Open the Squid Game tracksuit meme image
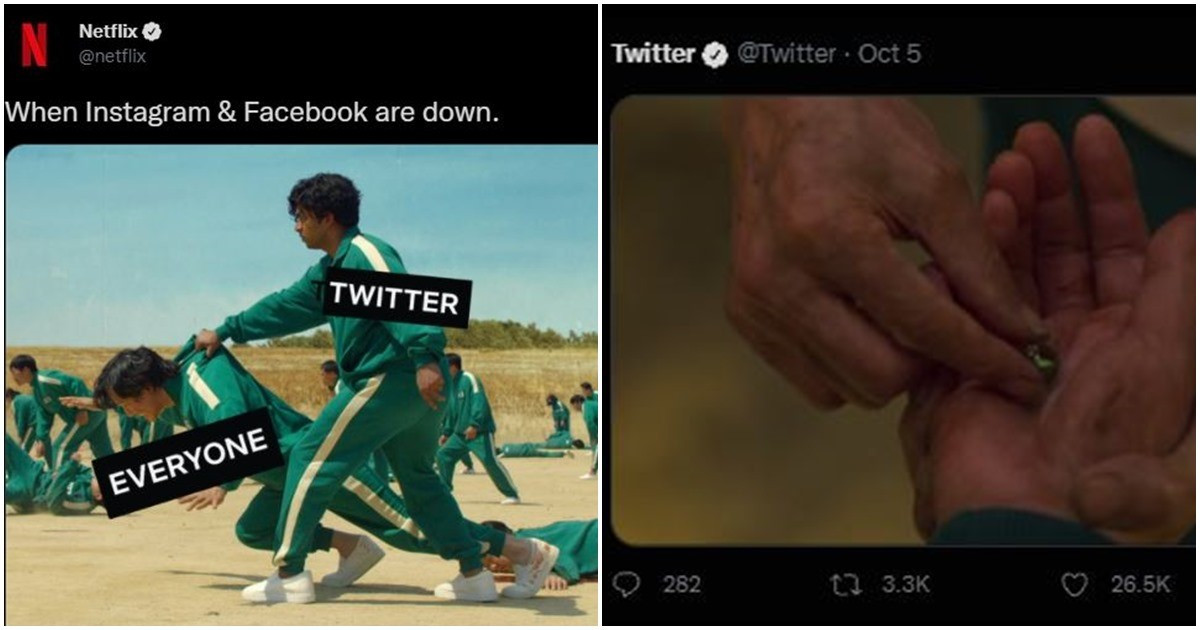Image resolution: width=1200 pixels, height=630 pixels. point(302,385)
